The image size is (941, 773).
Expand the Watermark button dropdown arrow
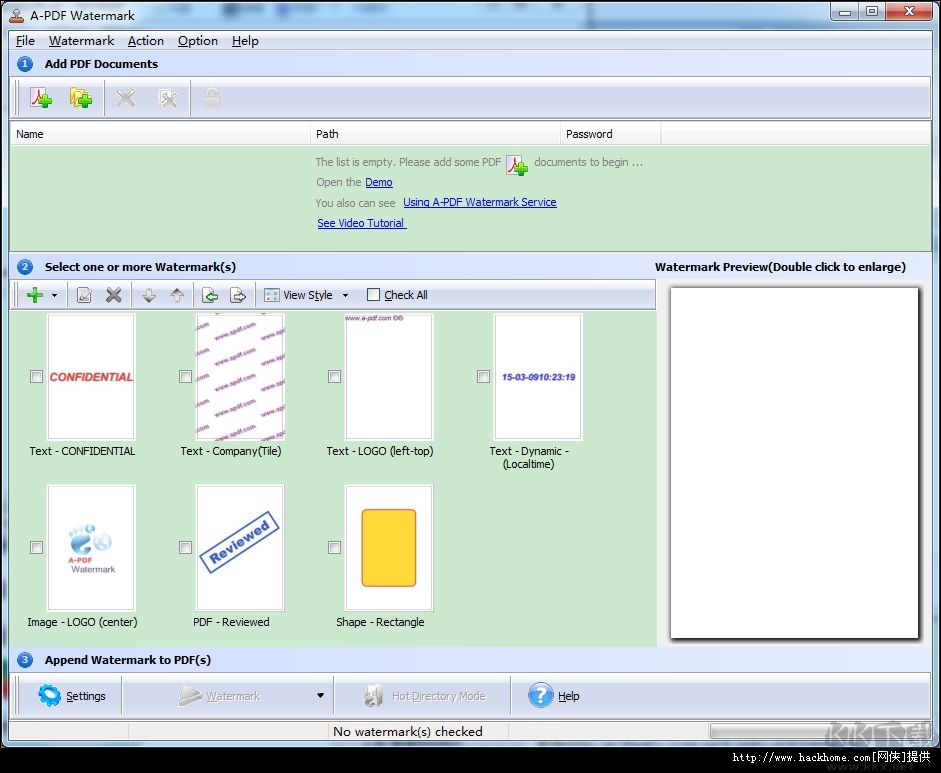click(x=320, y=696)
